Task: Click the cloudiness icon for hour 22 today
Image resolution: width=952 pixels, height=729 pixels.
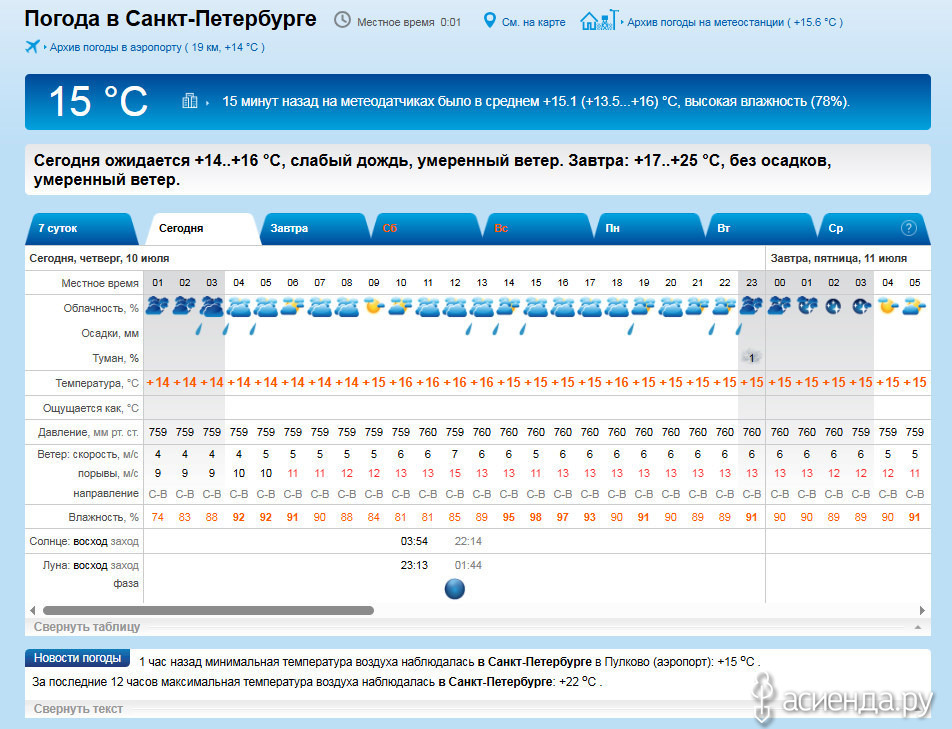Action: [725, 307]
